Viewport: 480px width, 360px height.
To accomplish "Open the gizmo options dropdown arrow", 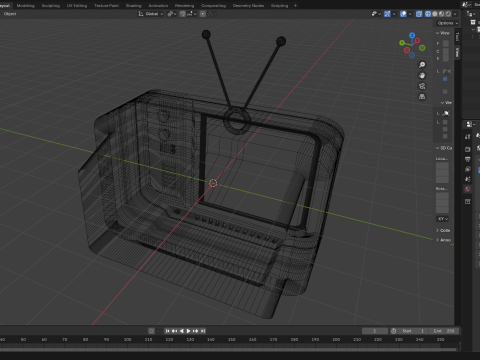I will coord(394,14).
